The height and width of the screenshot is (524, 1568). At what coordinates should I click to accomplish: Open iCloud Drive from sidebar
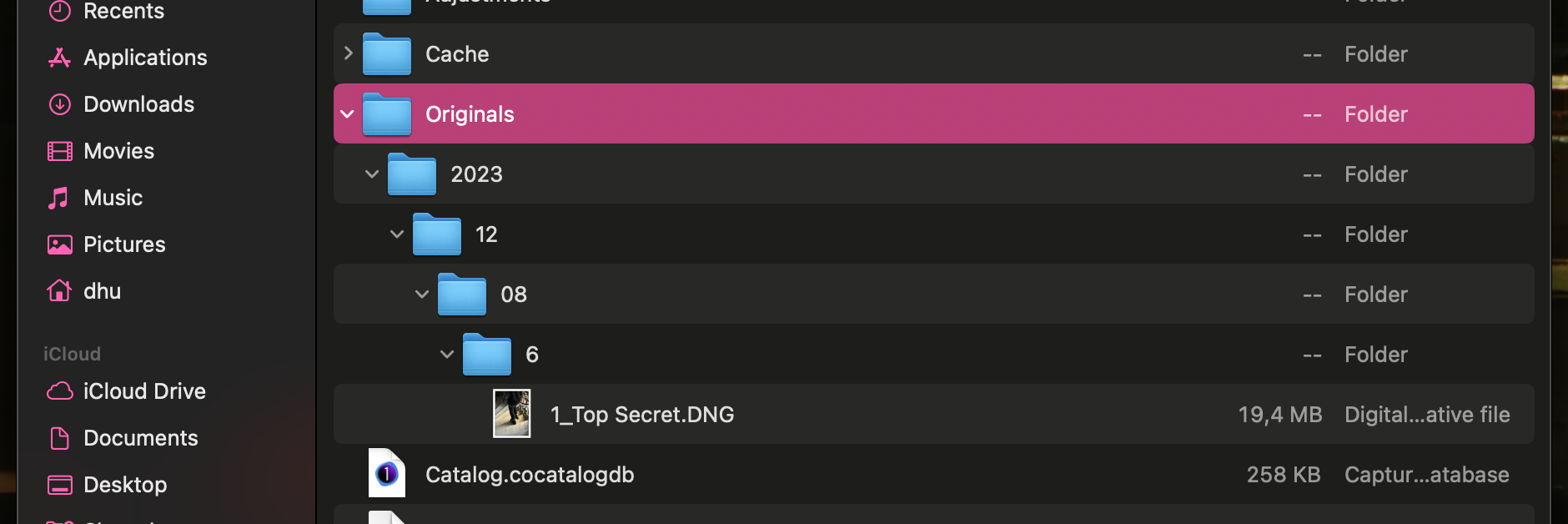pos(143,391)
